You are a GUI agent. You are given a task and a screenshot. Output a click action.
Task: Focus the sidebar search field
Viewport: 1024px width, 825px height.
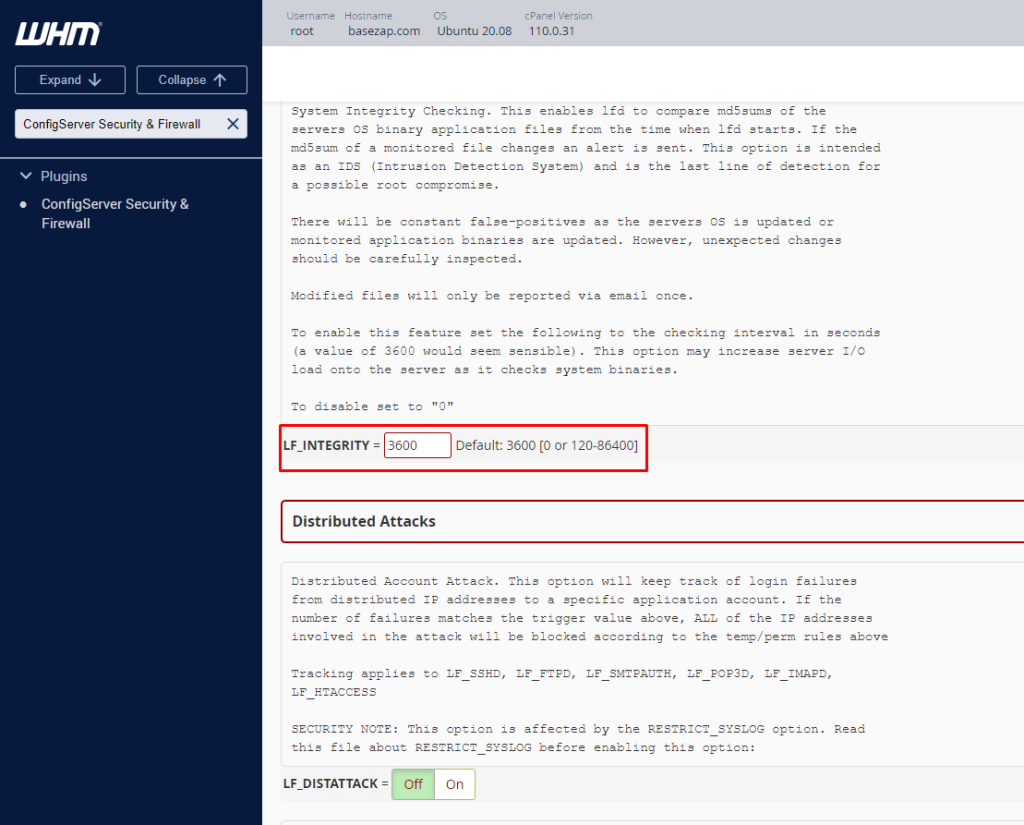pos(120,124)
